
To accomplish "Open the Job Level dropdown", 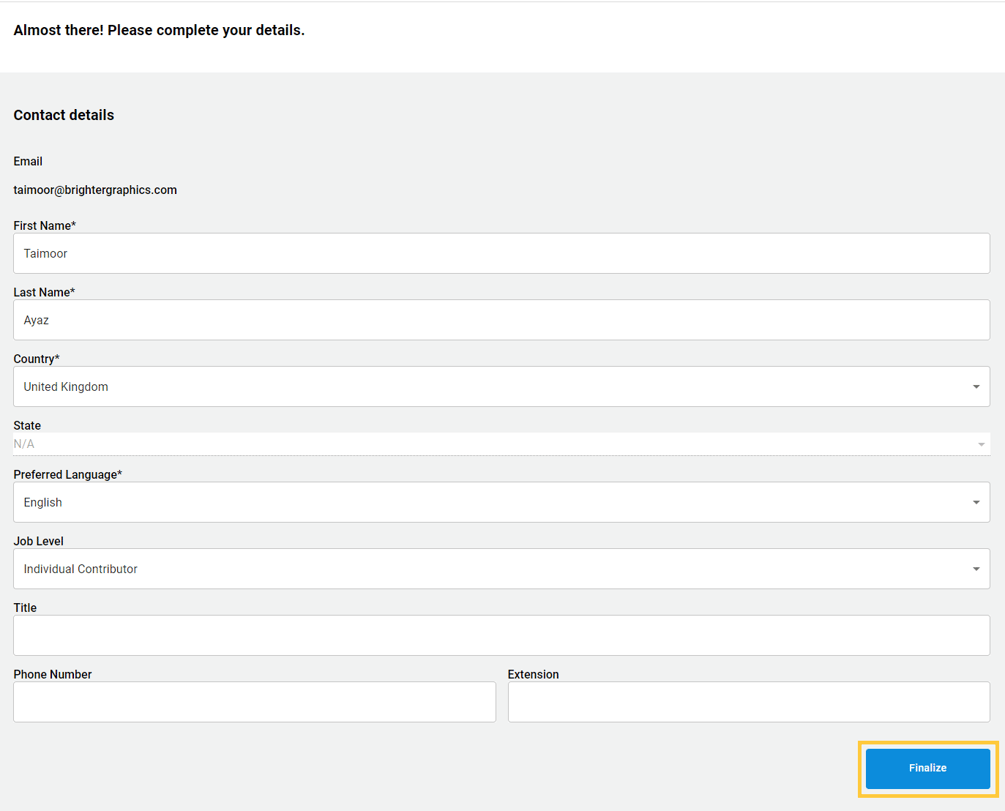I will 500,568.
